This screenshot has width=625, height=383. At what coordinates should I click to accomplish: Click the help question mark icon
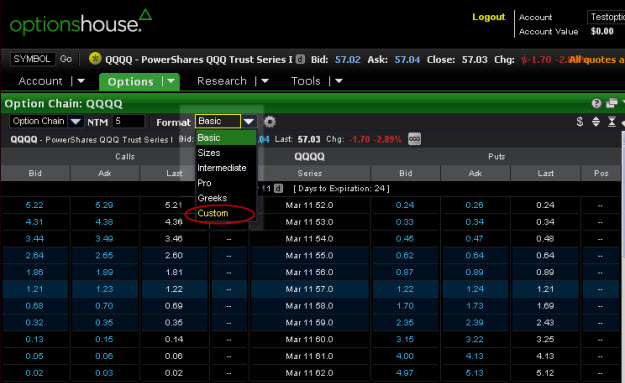596,103
